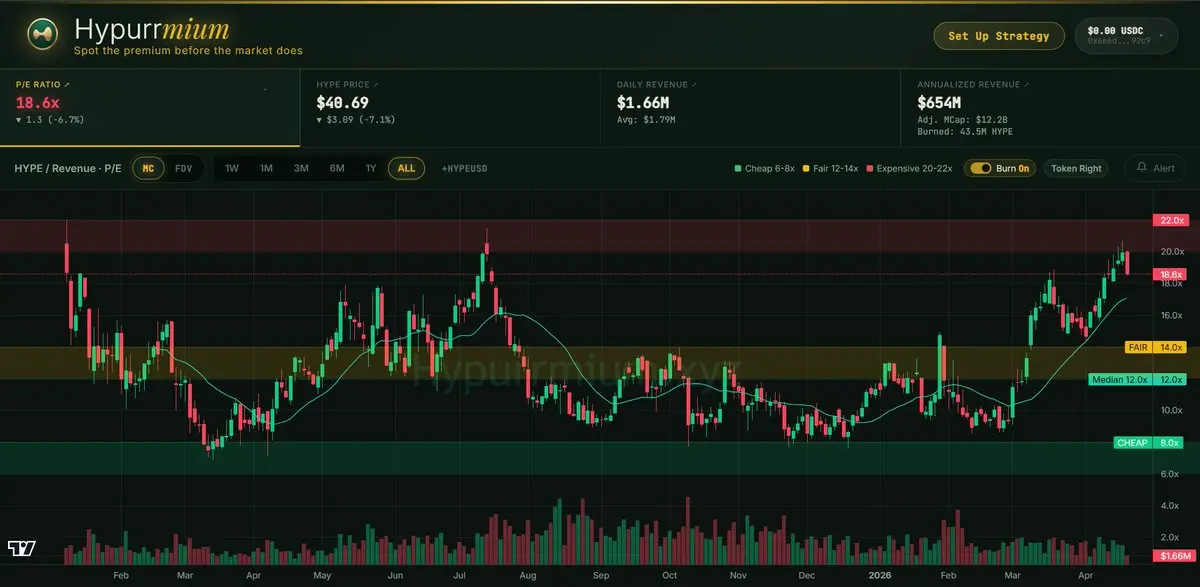Click the Set Up Strategy button

998,36
